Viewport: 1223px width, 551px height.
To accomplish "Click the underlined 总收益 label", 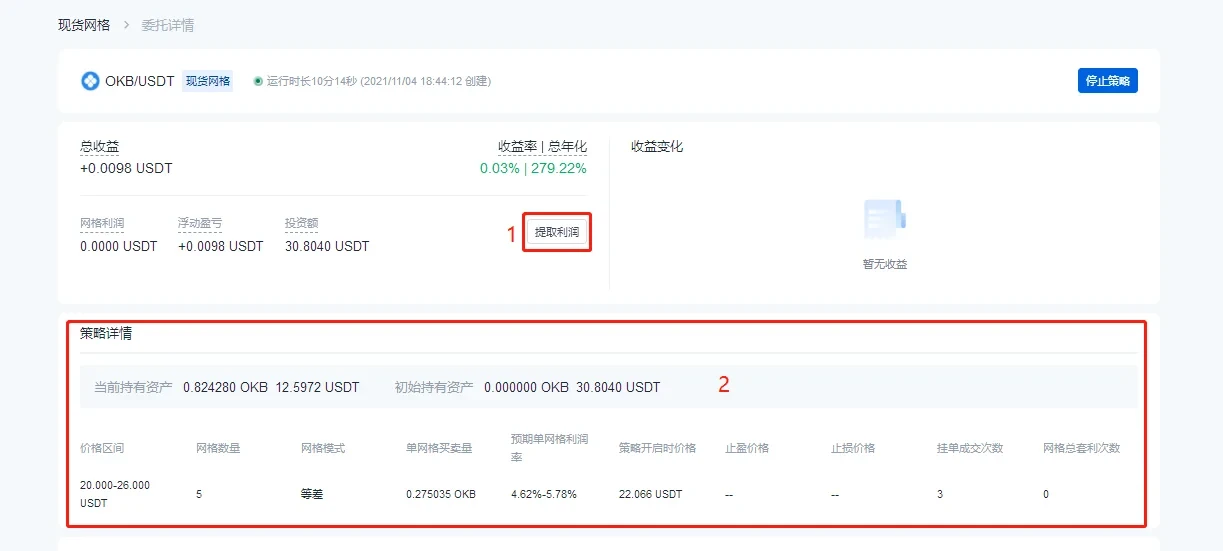I will point(99,147).
